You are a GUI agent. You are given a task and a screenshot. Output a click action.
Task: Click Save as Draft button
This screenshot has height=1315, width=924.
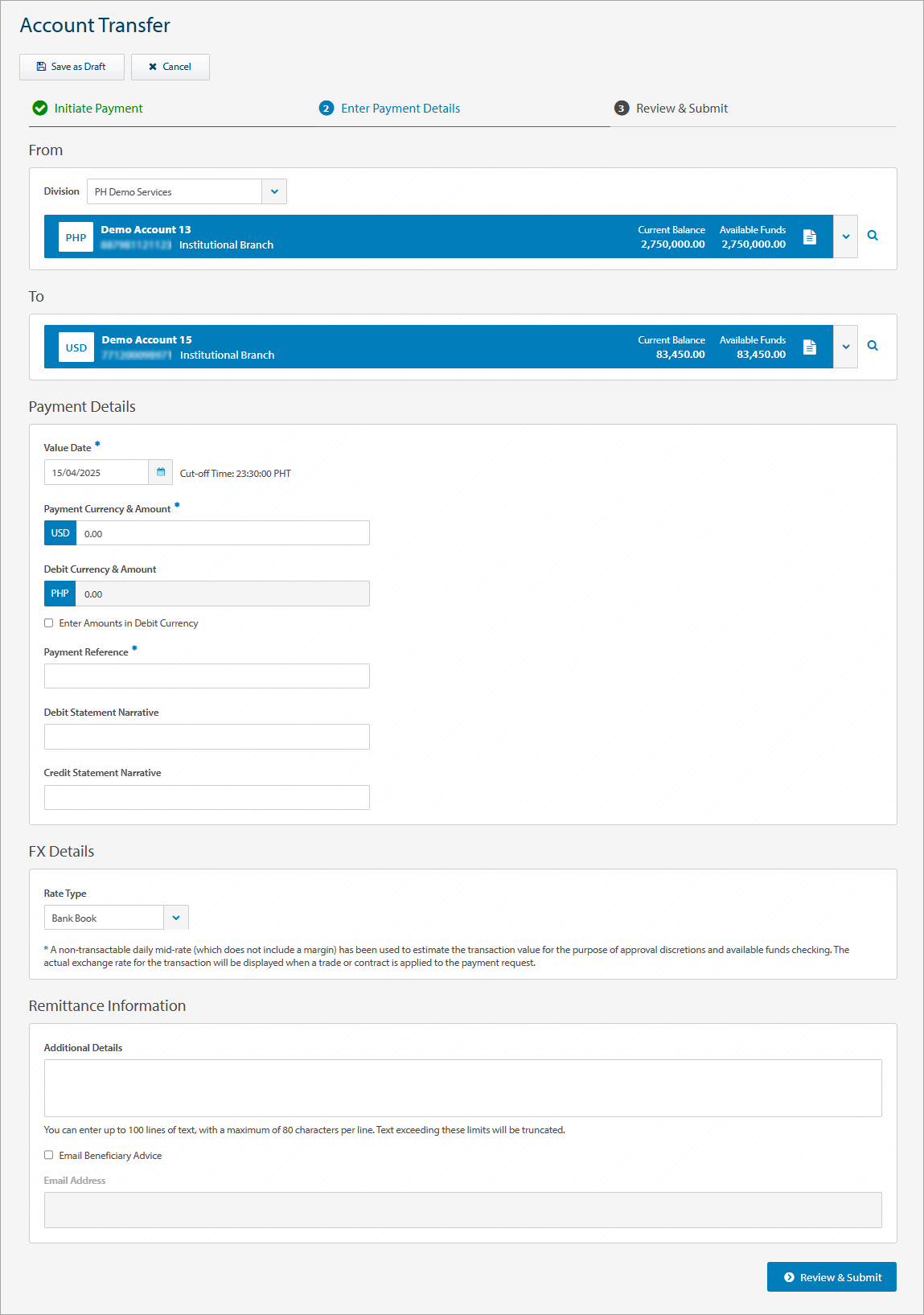click(72, 67)
